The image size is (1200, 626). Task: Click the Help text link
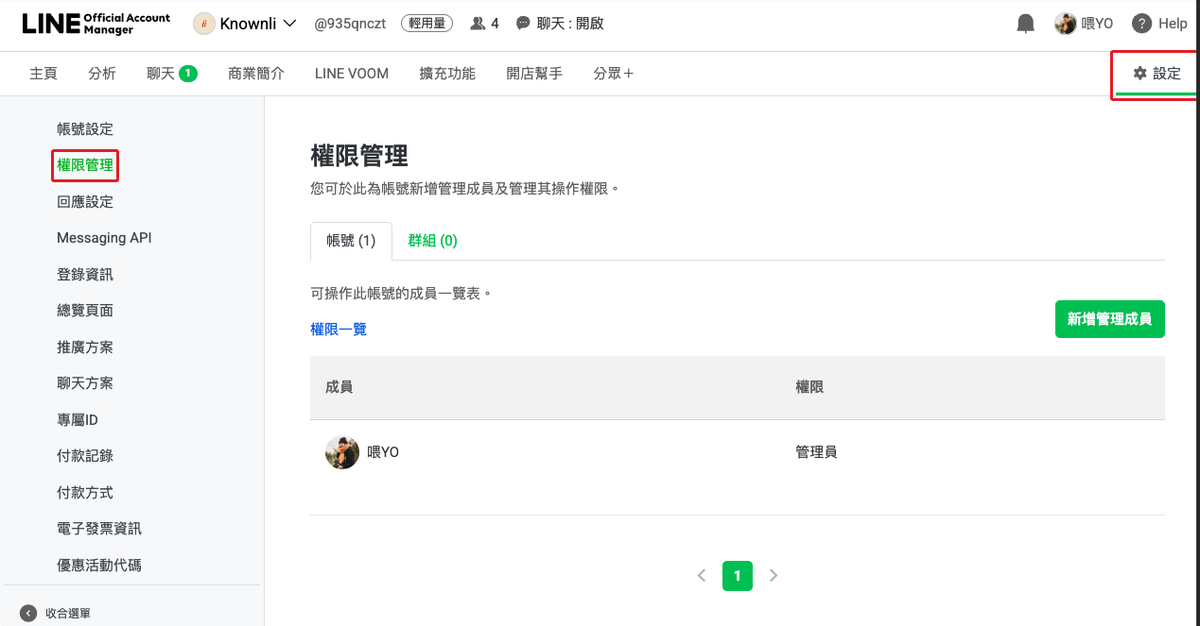1172,23
